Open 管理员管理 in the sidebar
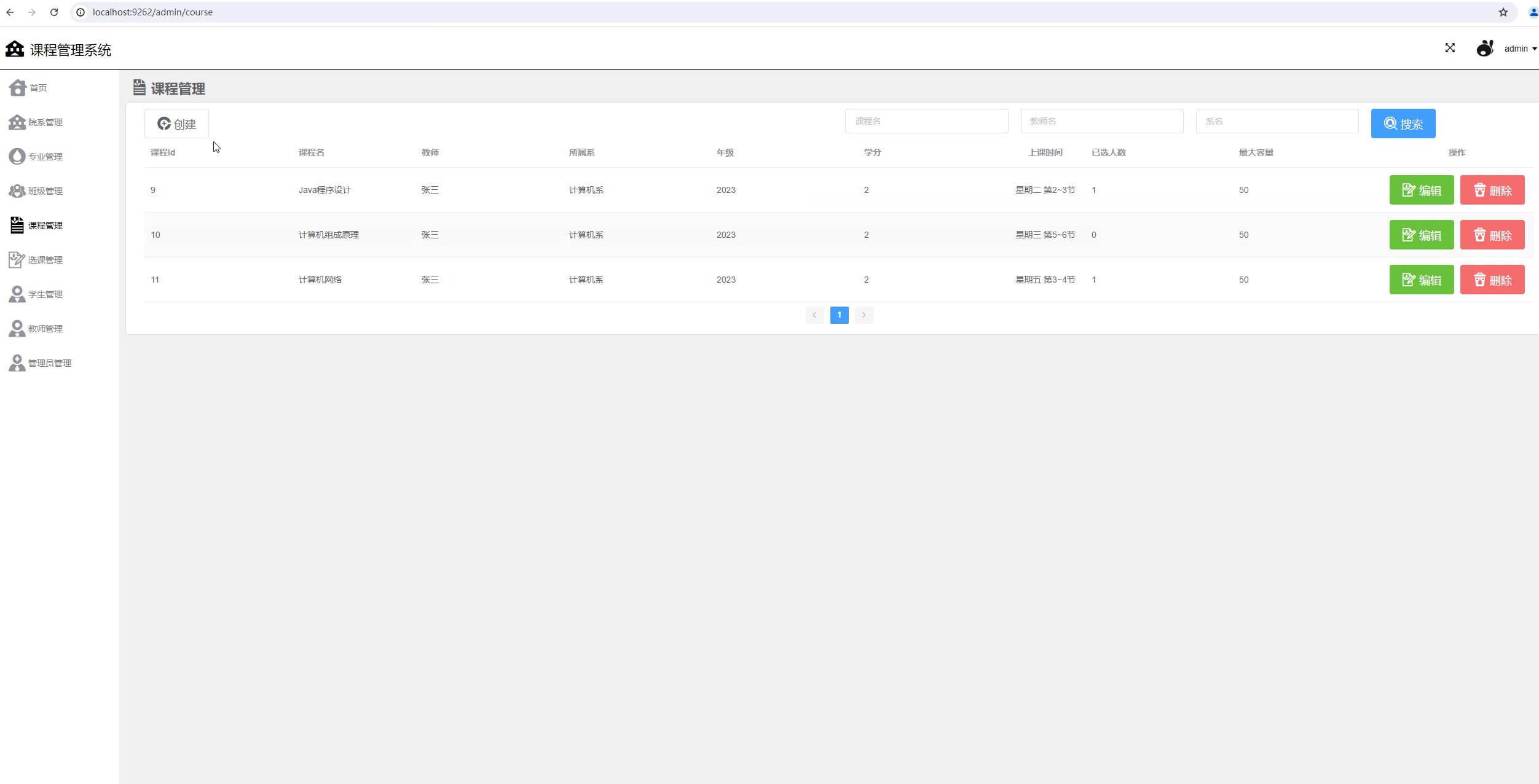The image size is (1539, 784). coord(50,363)
